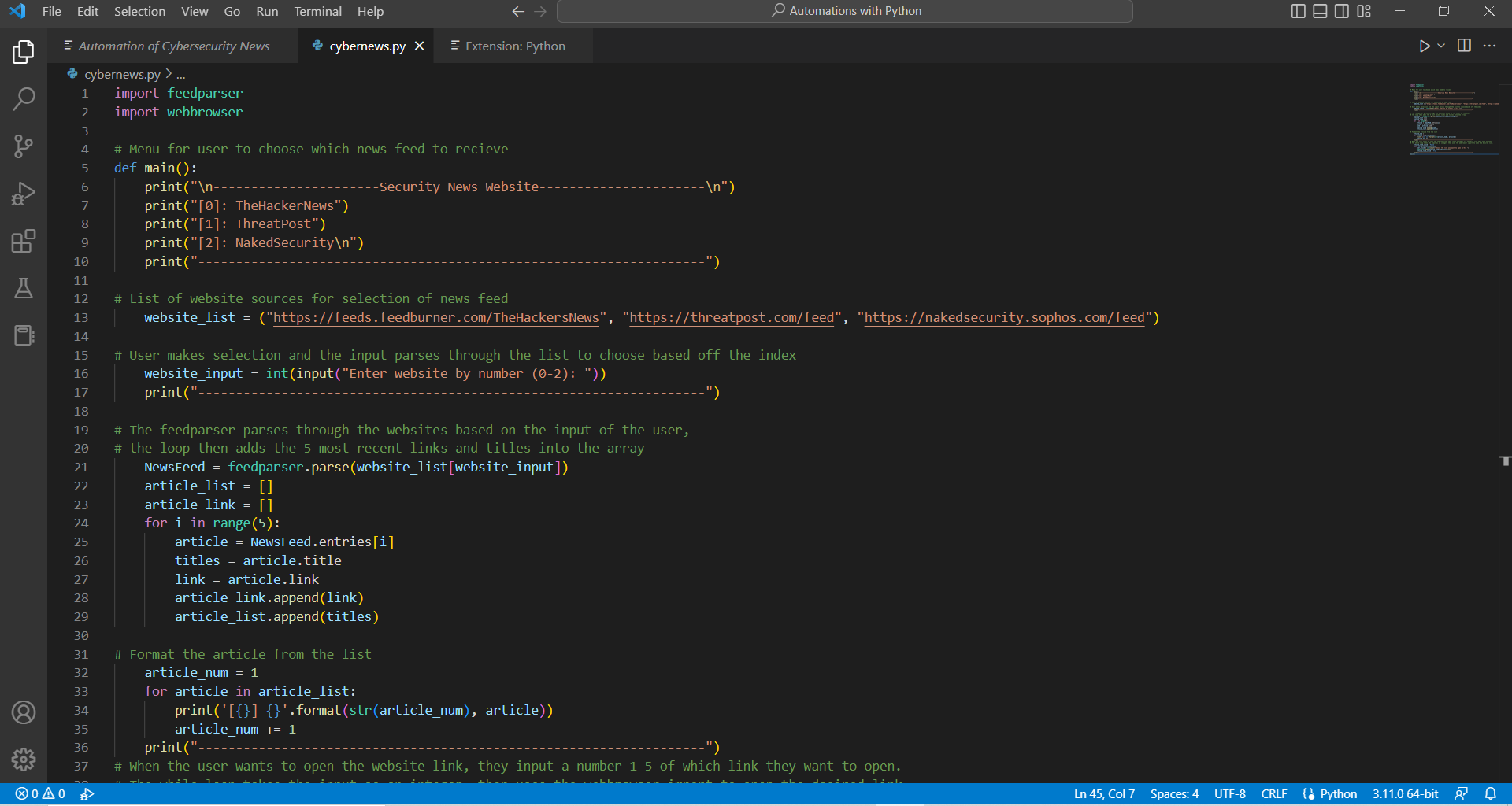Open the Testing flask view
The height and width of the screenshot is (806, 1512).
click(24, 288)
